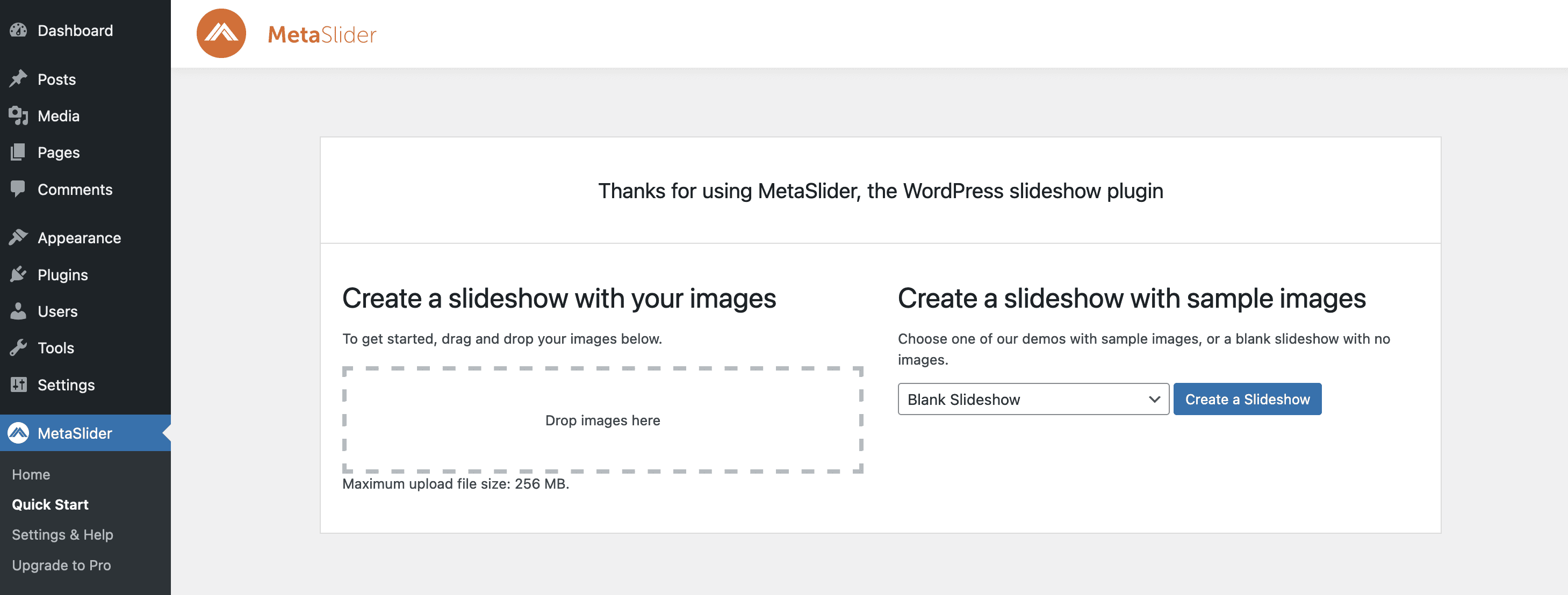Click the Dashboard gauge icon
This screenshot has height=595, width=1568.
click(18, 30)
